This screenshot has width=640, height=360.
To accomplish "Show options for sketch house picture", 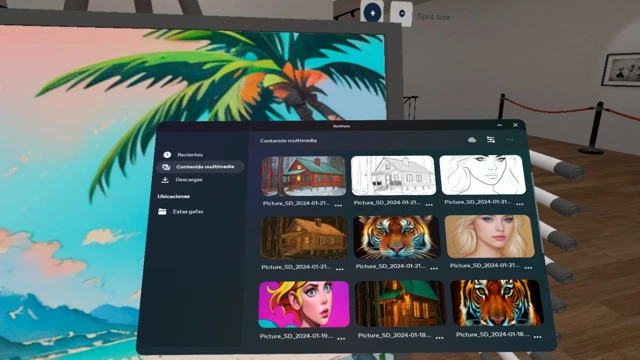I will [x=429, y=205].
